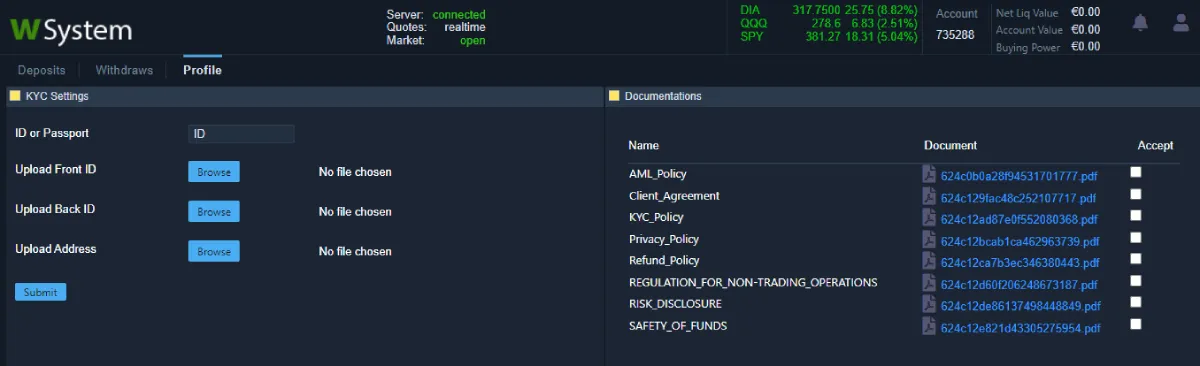Click the yellow KYC Settings panel icon
This screenshot has width=1200, height=366.
tap(15, 96)
